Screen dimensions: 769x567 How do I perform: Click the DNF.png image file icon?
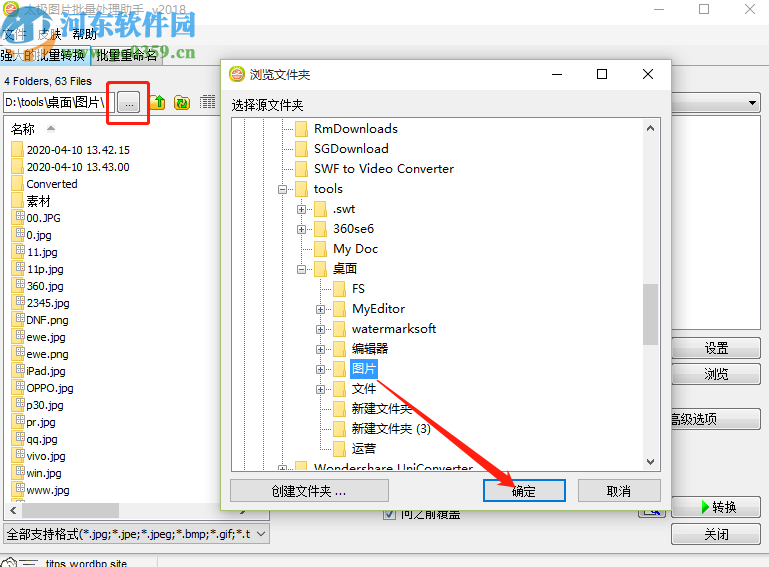tap(20, 319)
